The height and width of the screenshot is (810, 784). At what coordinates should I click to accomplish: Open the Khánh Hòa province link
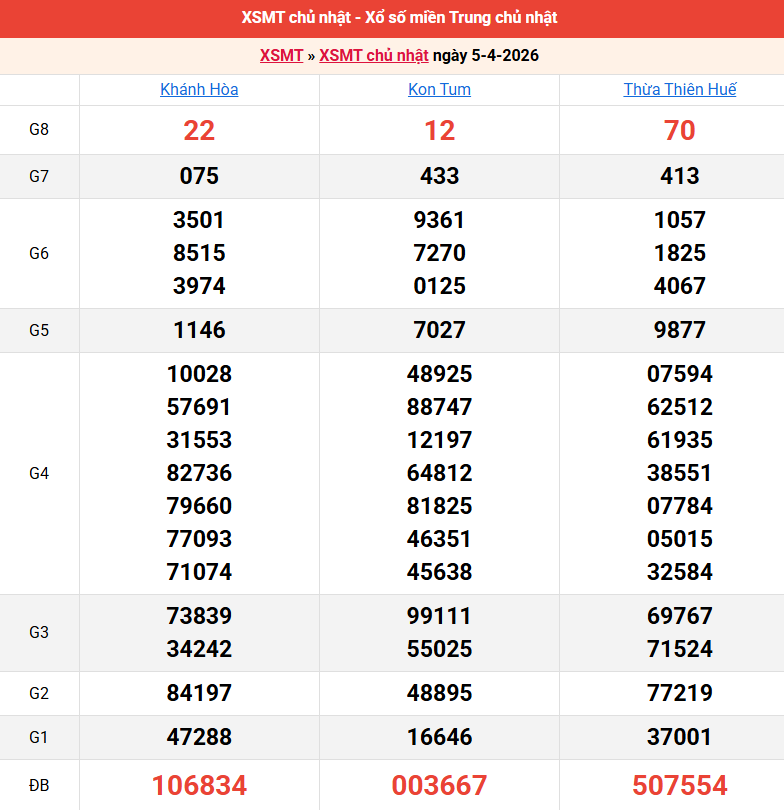click(x=199, y=90)
